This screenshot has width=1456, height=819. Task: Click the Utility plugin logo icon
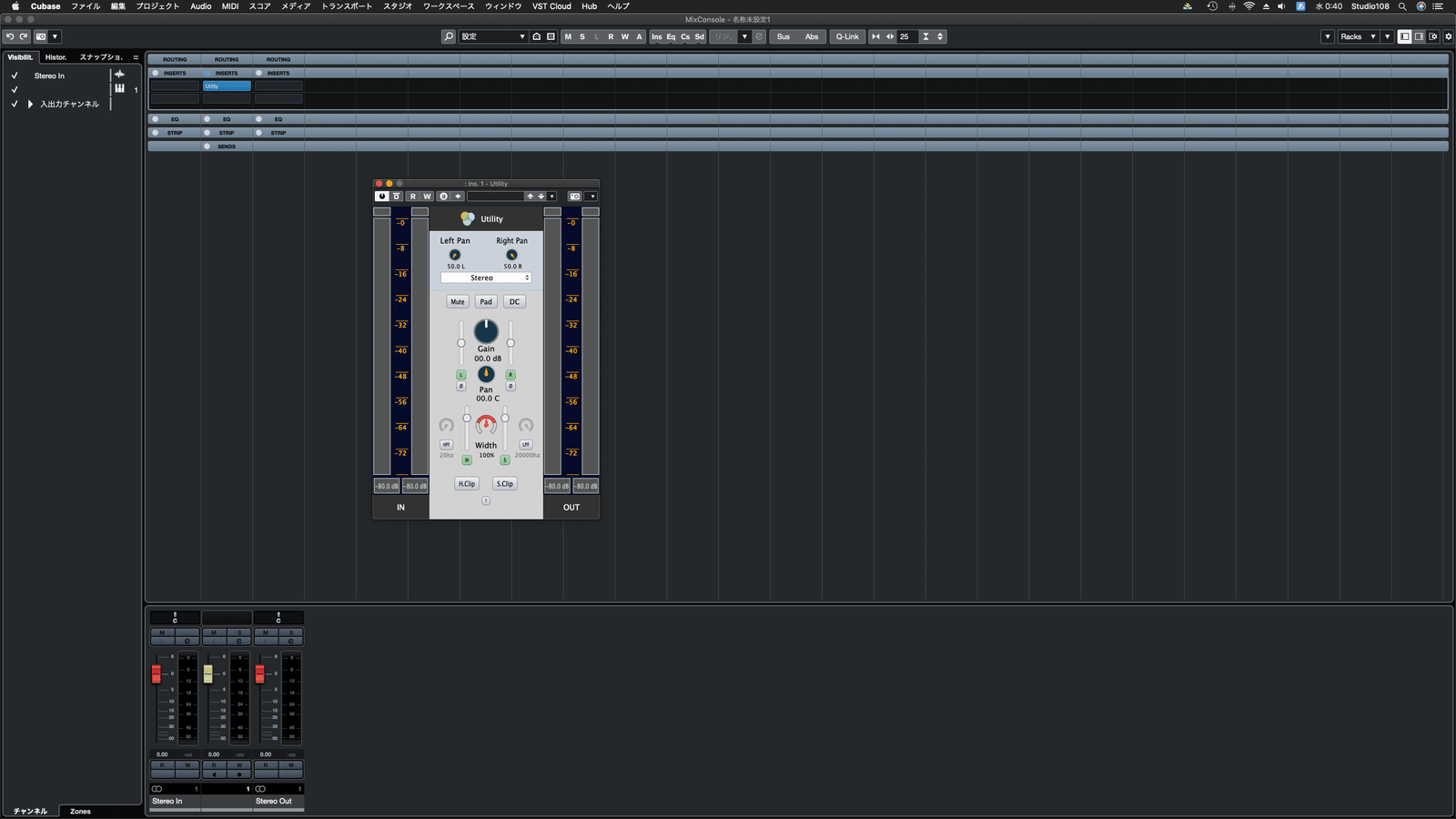click(468, 218)
